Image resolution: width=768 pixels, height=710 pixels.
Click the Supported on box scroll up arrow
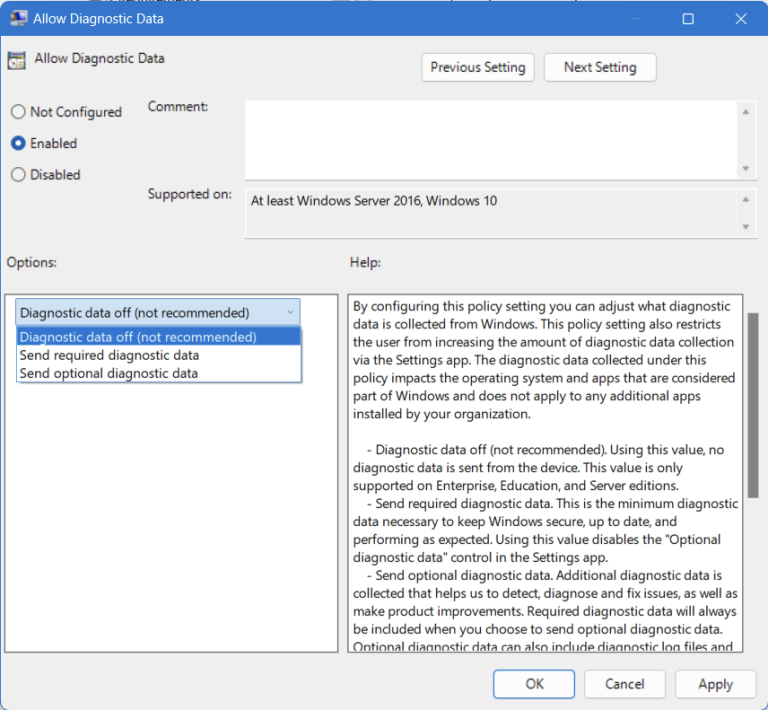(x=745, y=199)
